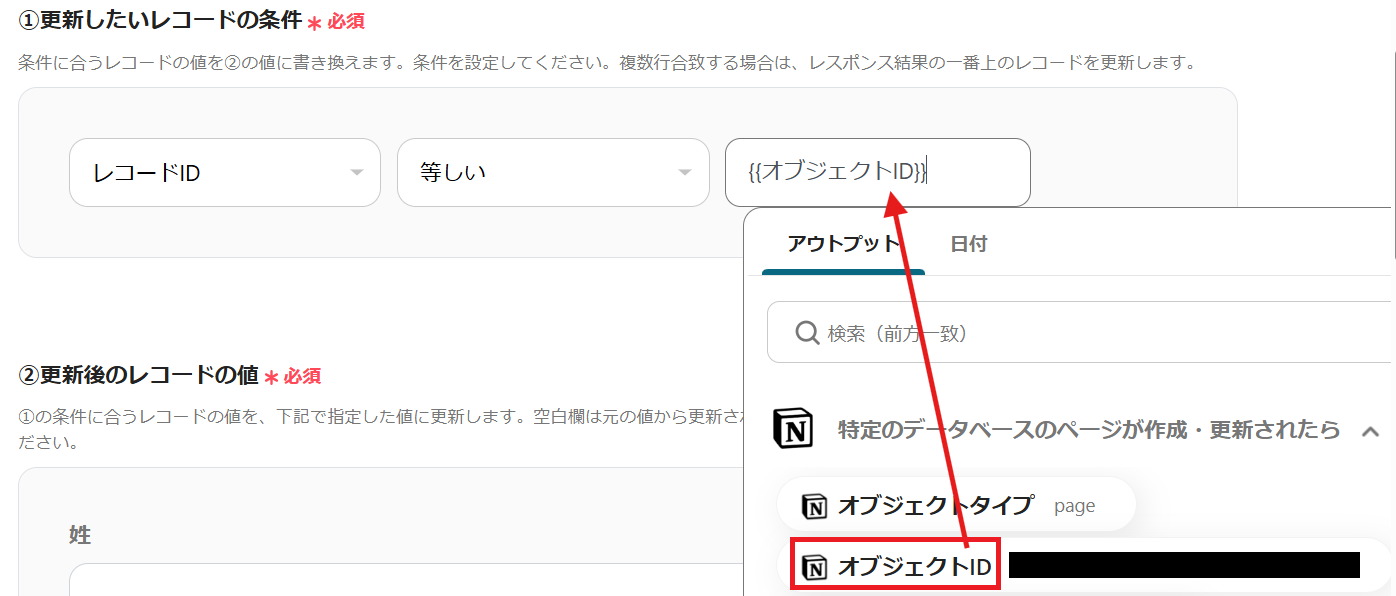Click the ②更新後のレコードの値 heading text

(140, 376)
